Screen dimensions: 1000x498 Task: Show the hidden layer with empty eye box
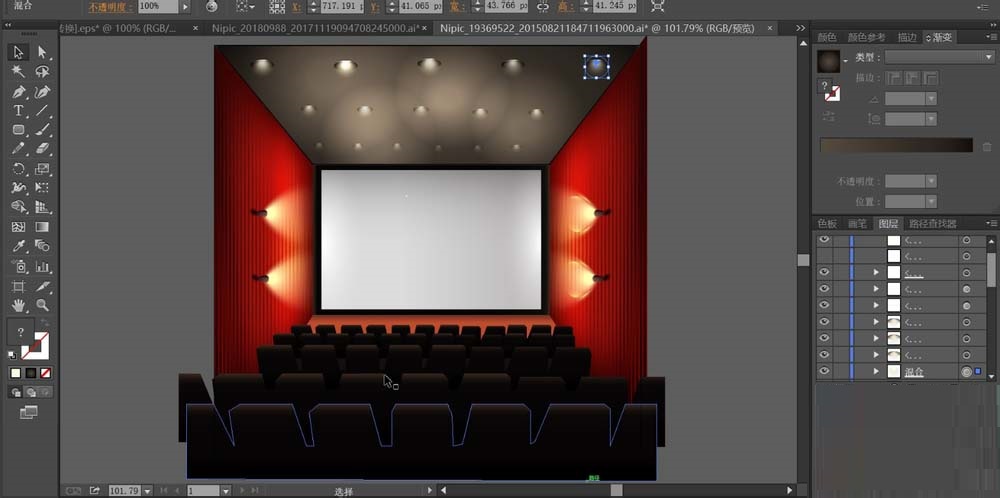tap(824, 256)
